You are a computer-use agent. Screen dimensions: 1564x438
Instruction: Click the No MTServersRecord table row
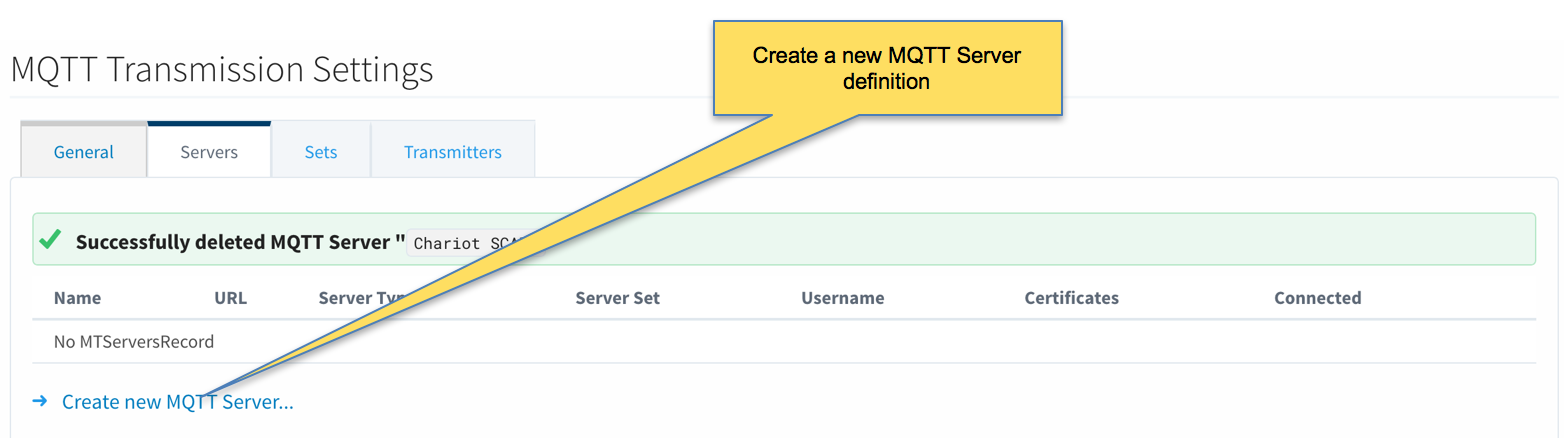point(784,342)
